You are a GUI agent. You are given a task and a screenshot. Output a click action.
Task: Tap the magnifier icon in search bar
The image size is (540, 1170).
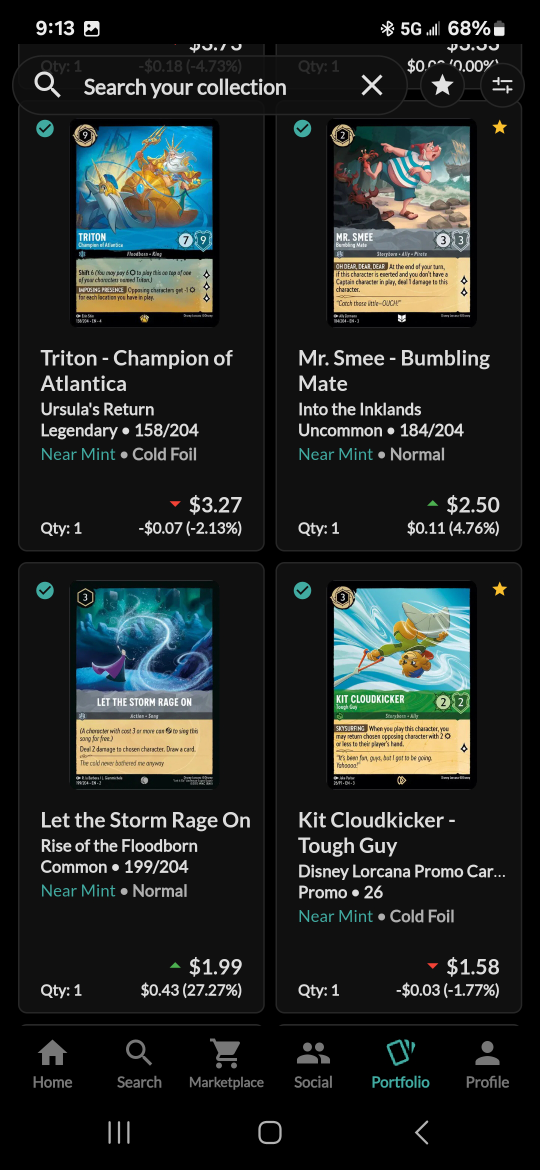pos(48,87)
